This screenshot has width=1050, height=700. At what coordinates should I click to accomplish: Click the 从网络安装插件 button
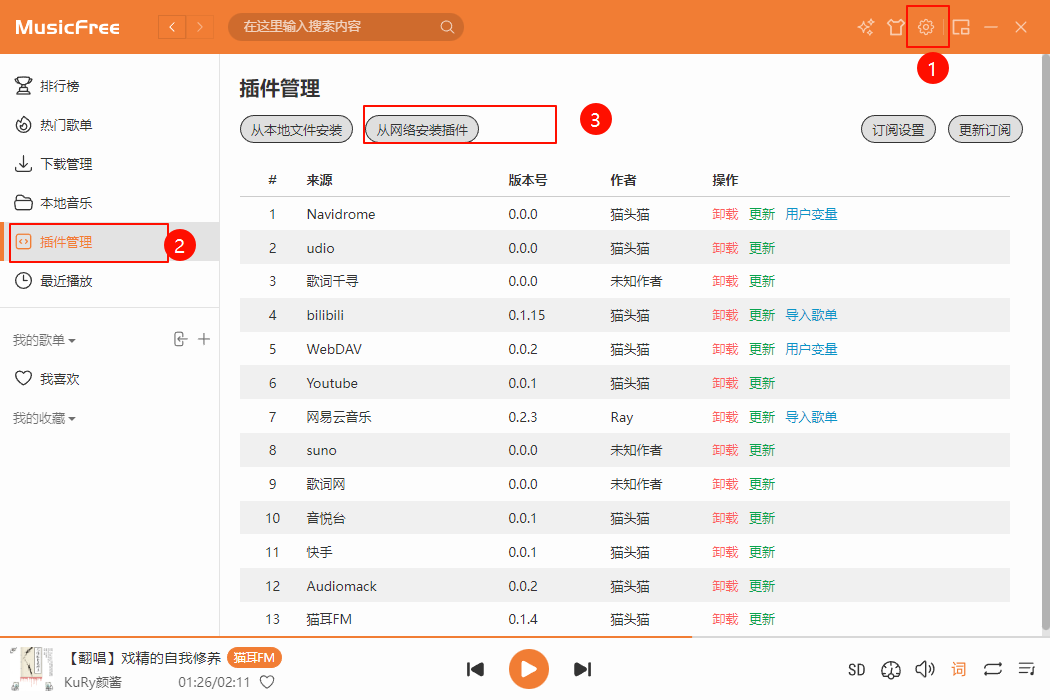pyautogui.click(x=422, y=129)
